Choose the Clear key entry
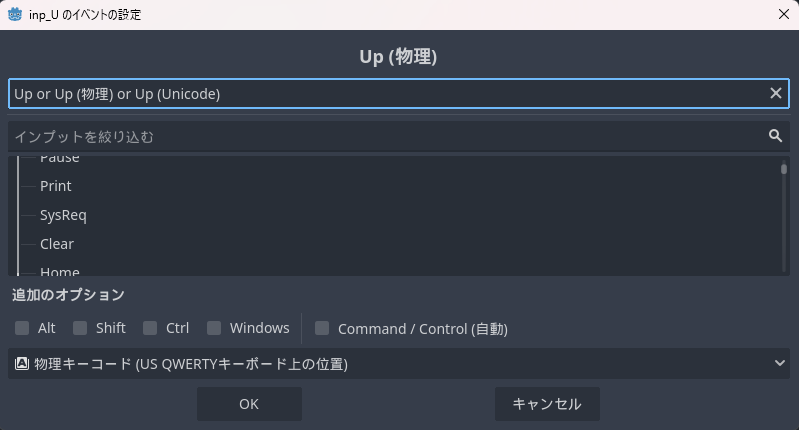 (57, 244)
